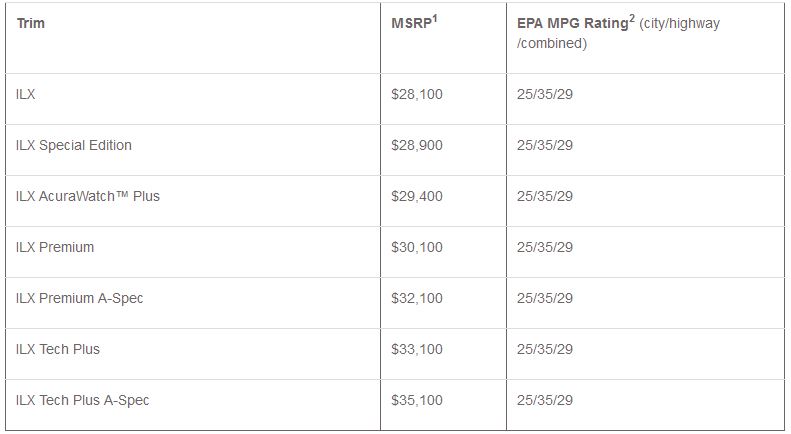Click the $32,100 price
The image size is (791, 434).
(417, 298)
